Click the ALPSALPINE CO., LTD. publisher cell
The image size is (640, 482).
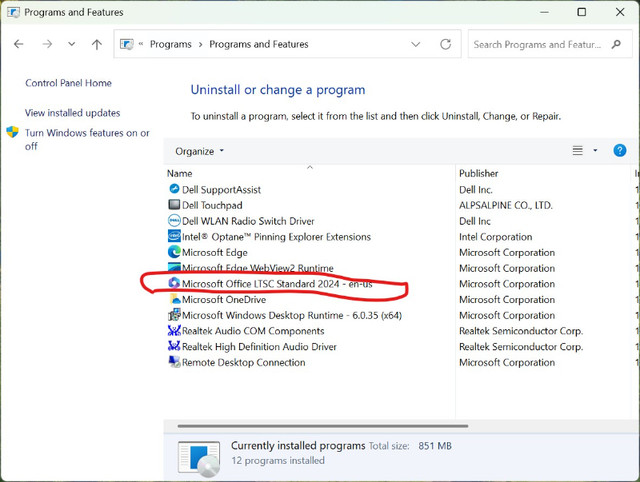506,205
